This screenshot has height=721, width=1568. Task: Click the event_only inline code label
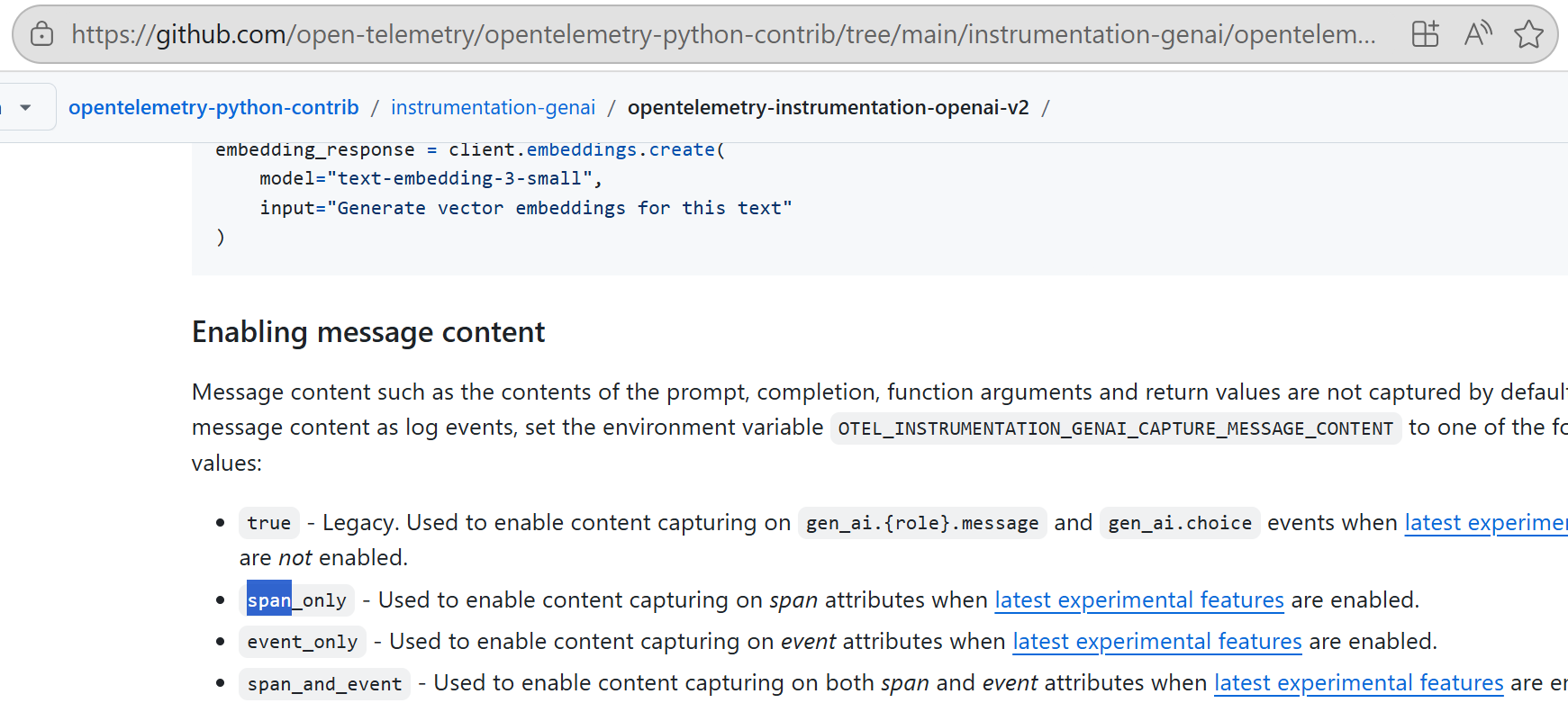coord(302,642)
